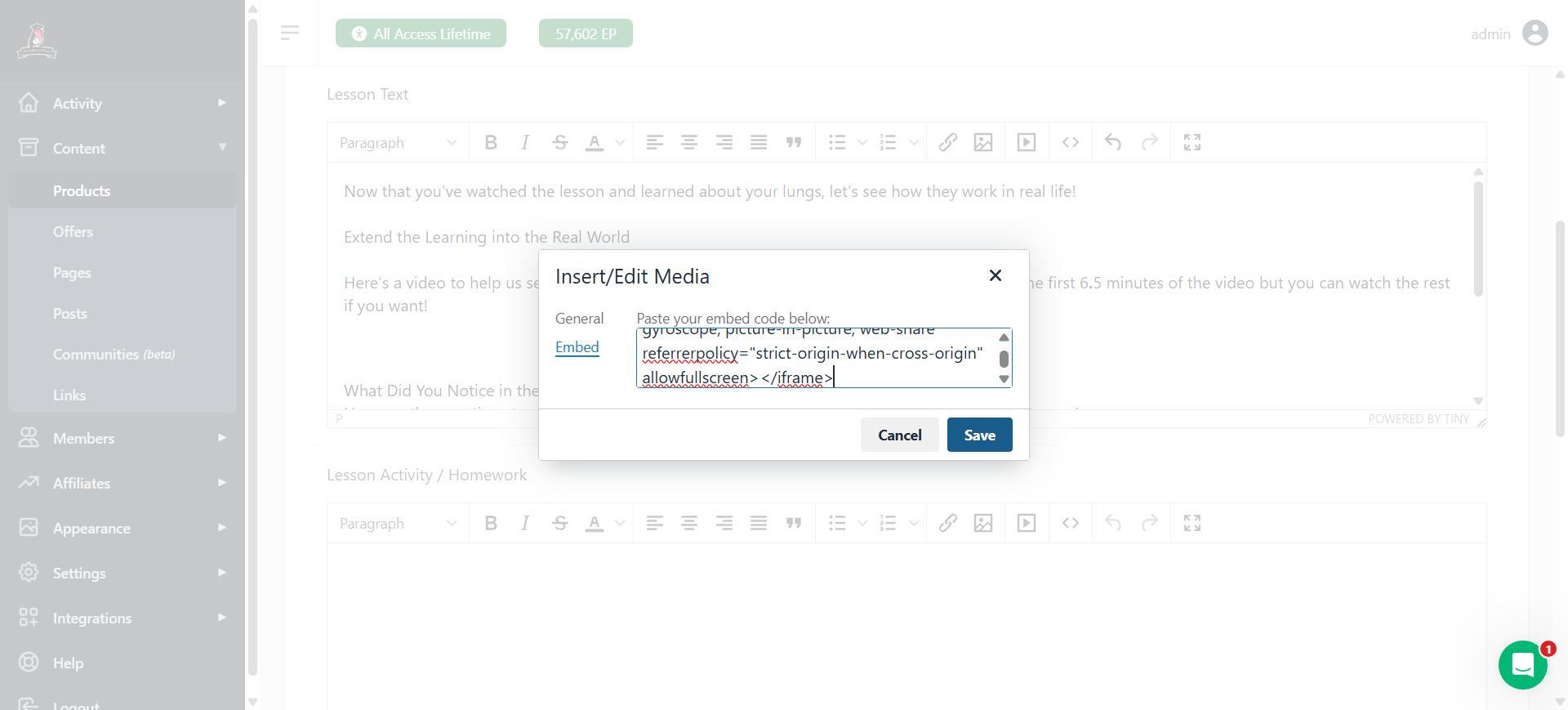Open the chat support bubble icon

tap(1522, 664)
